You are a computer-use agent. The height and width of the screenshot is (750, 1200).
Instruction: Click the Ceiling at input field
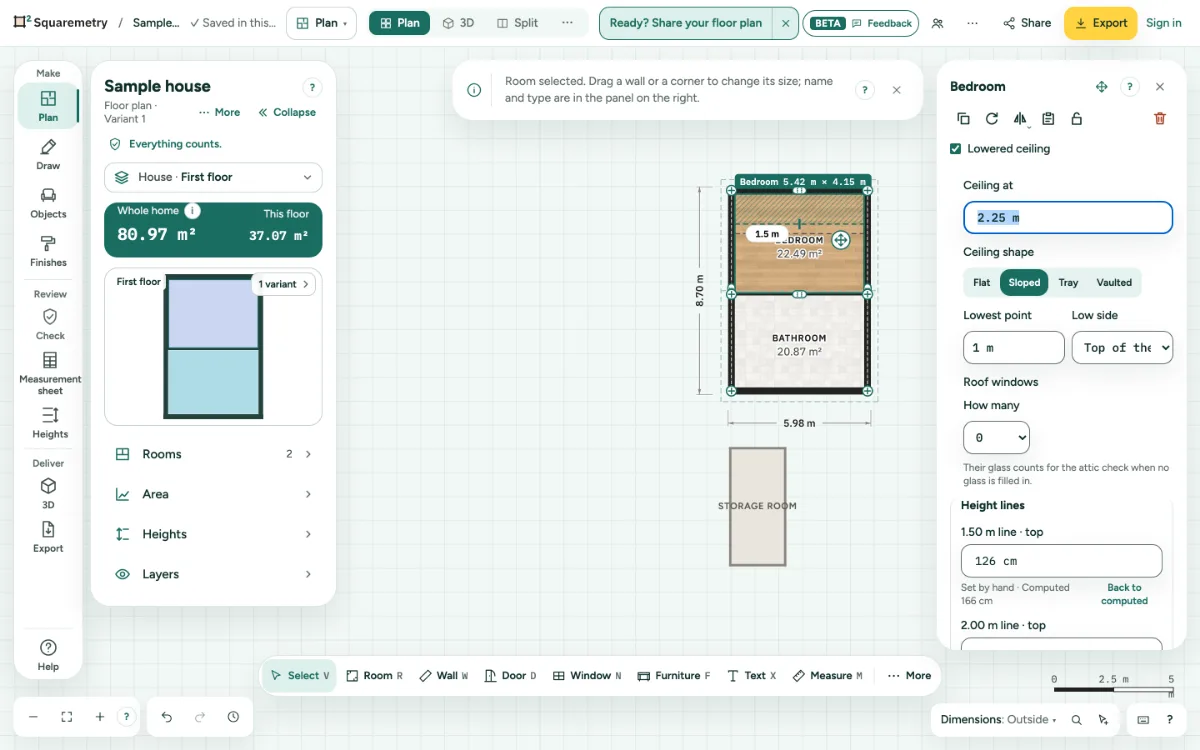click(1068, 218)
